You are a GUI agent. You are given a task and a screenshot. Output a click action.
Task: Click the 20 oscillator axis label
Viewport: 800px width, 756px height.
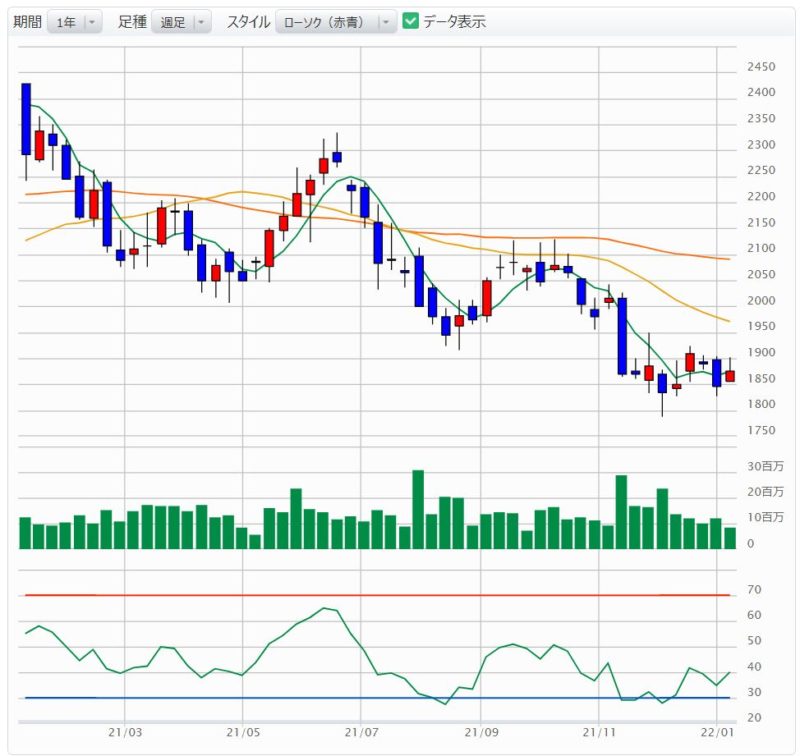[x=754, y=718]
